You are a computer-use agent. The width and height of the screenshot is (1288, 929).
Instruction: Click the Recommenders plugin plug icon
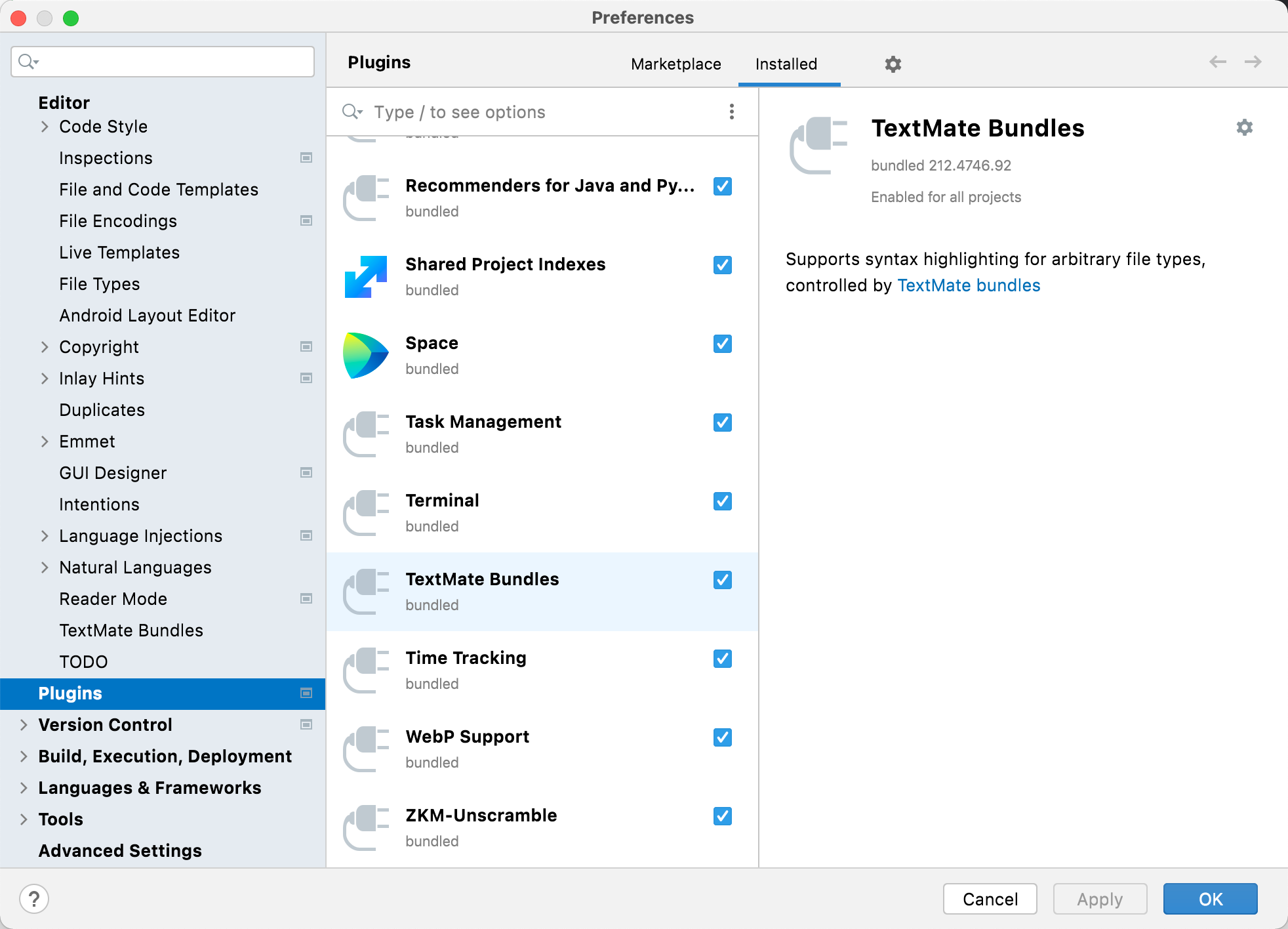click(x=366, y=198)
